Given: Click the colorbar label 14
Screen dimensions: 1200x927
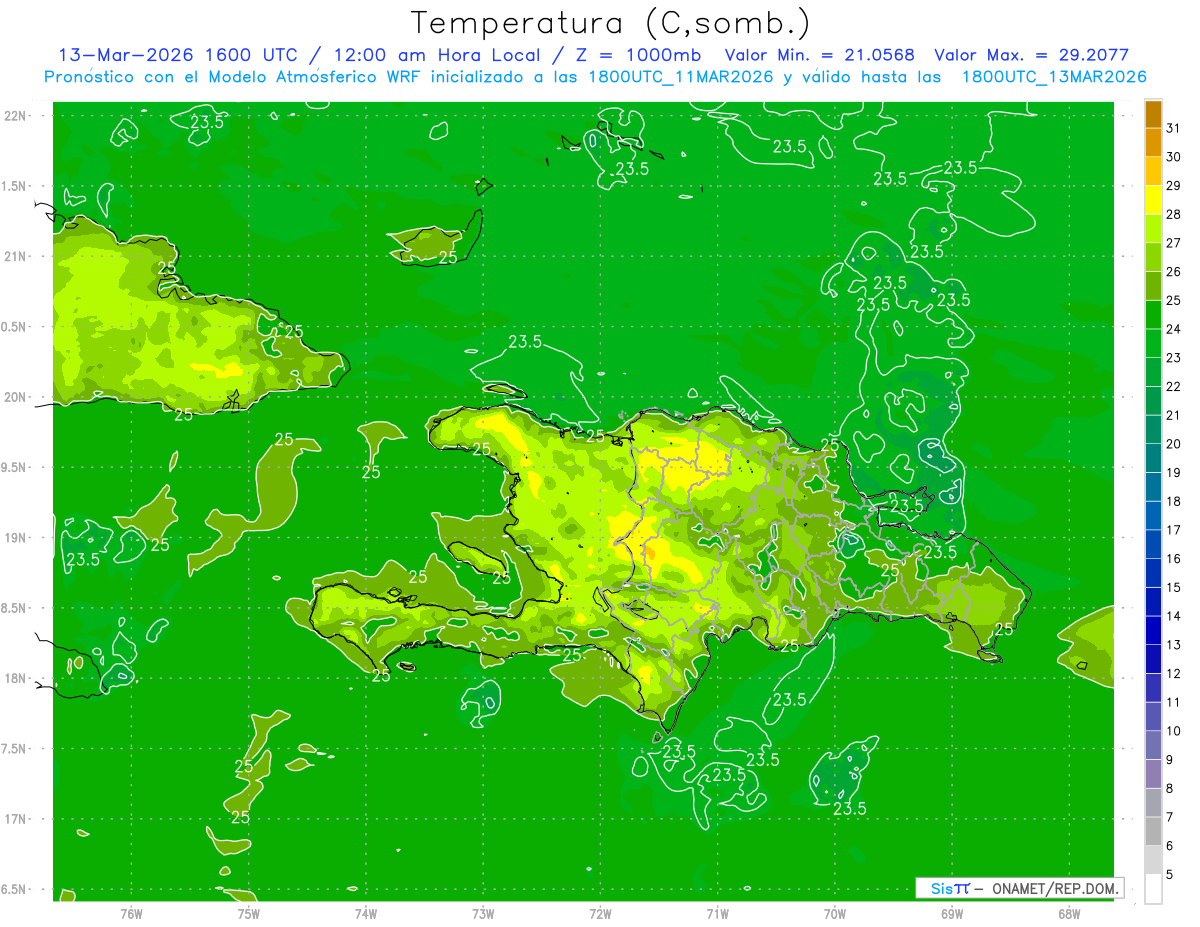Looking at the screenshot, I should tap(1174, 616).
